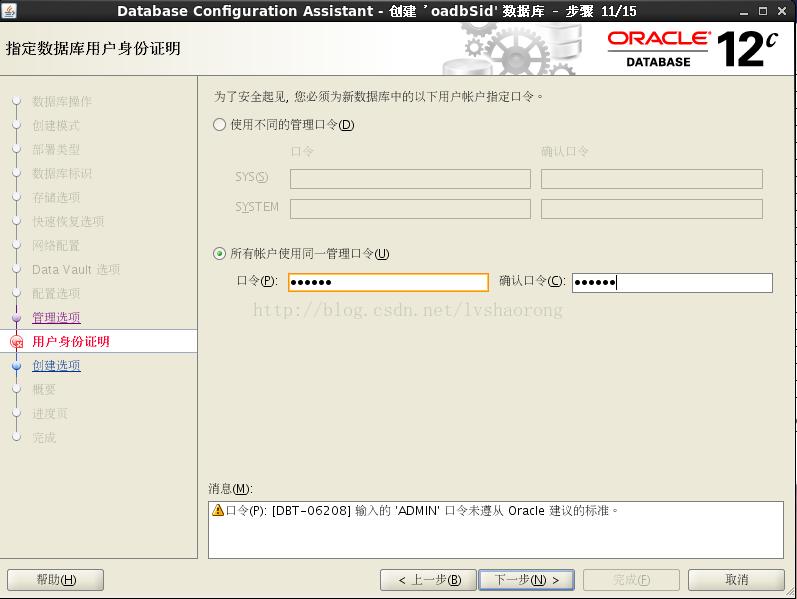Click the DBT-06208 warning message text

click(x=422, y=511)
